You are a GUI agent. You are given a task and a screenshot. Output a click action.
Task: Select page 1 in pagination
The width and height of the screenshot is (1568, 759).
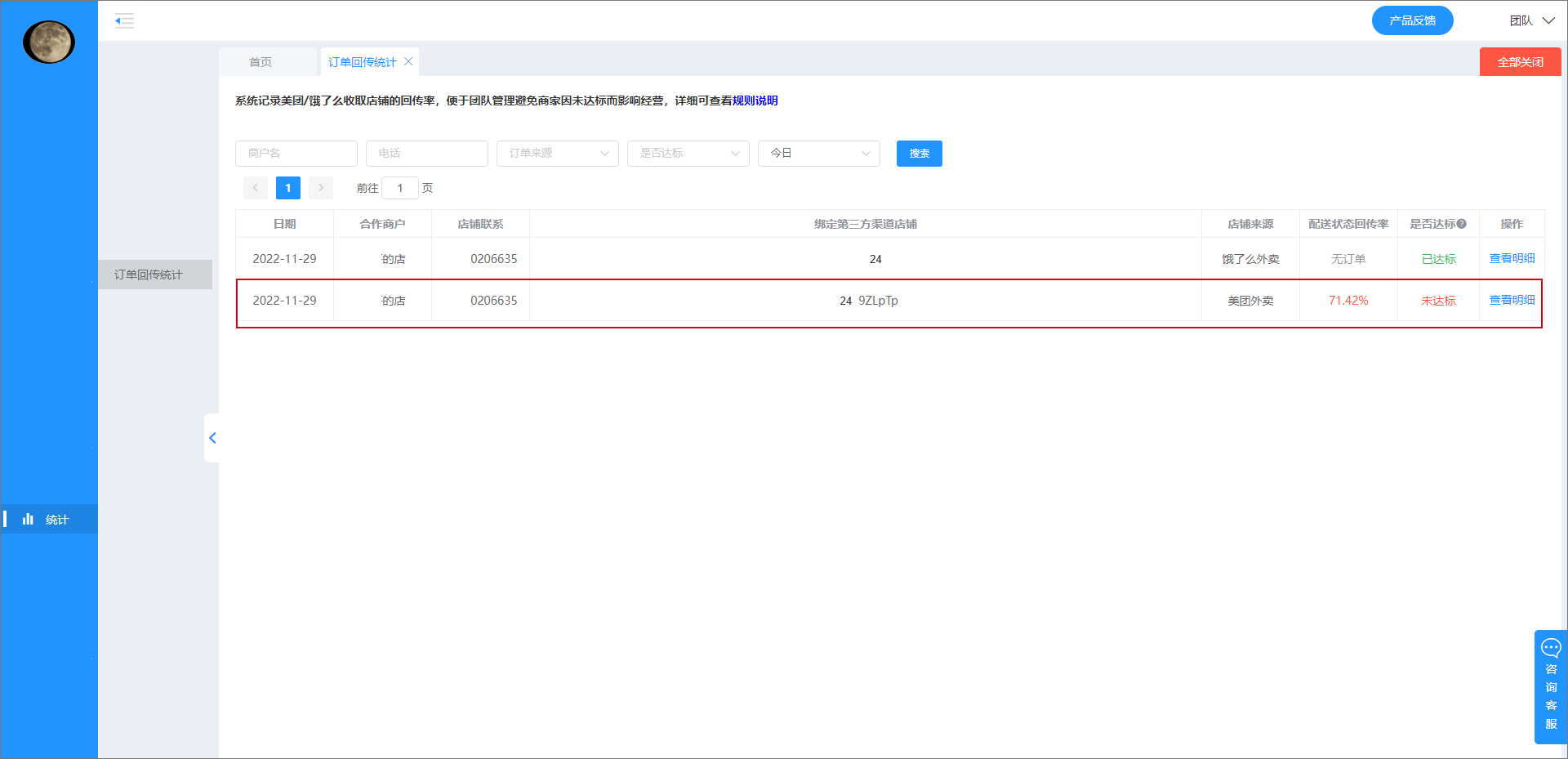click(288, 188)
